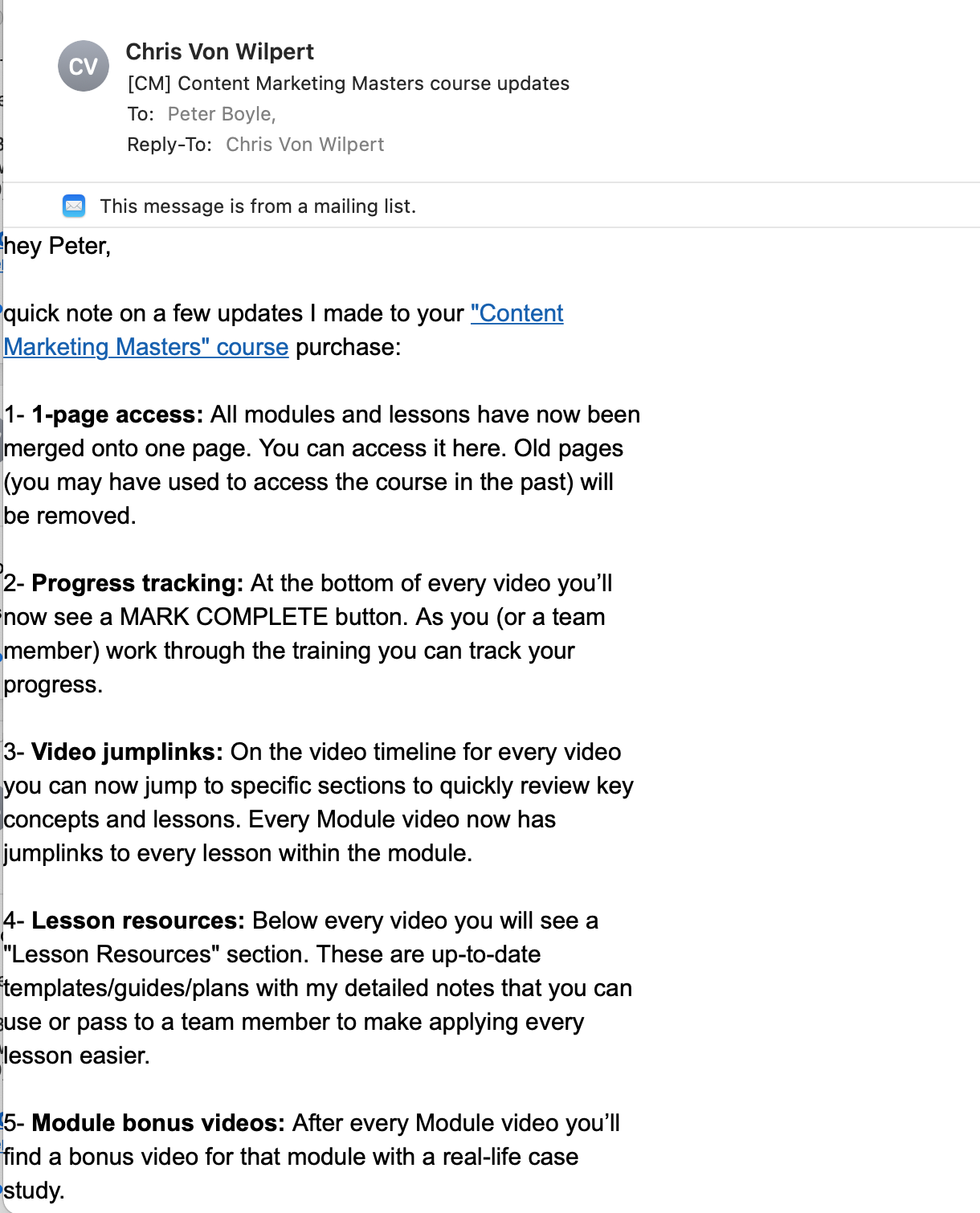Screen dimensions: 980x1213
Task: Click the "Video jumplinks:" heading
Action: (x=127, y=752)
